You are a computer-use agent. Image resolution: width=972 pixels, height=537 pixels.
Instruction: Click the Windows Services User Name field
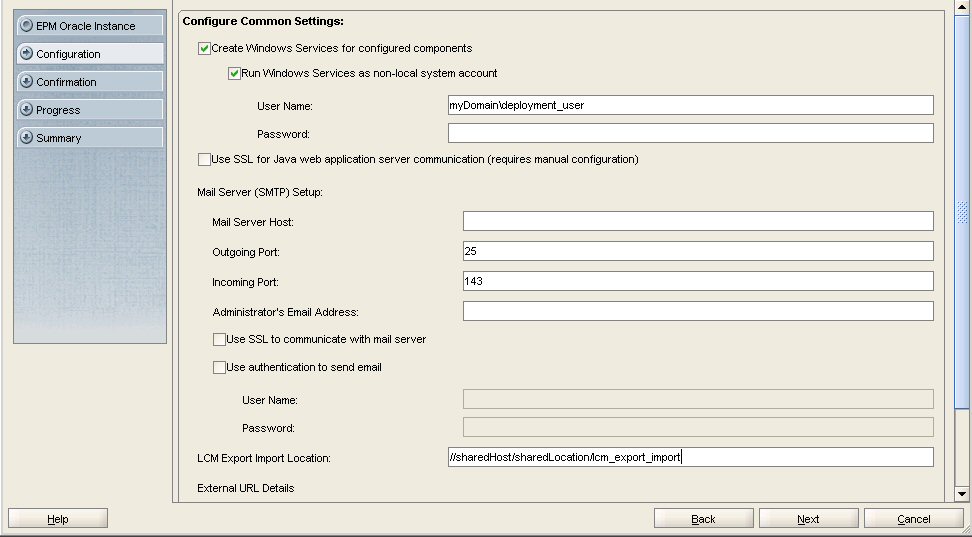(x=691, y=105)
